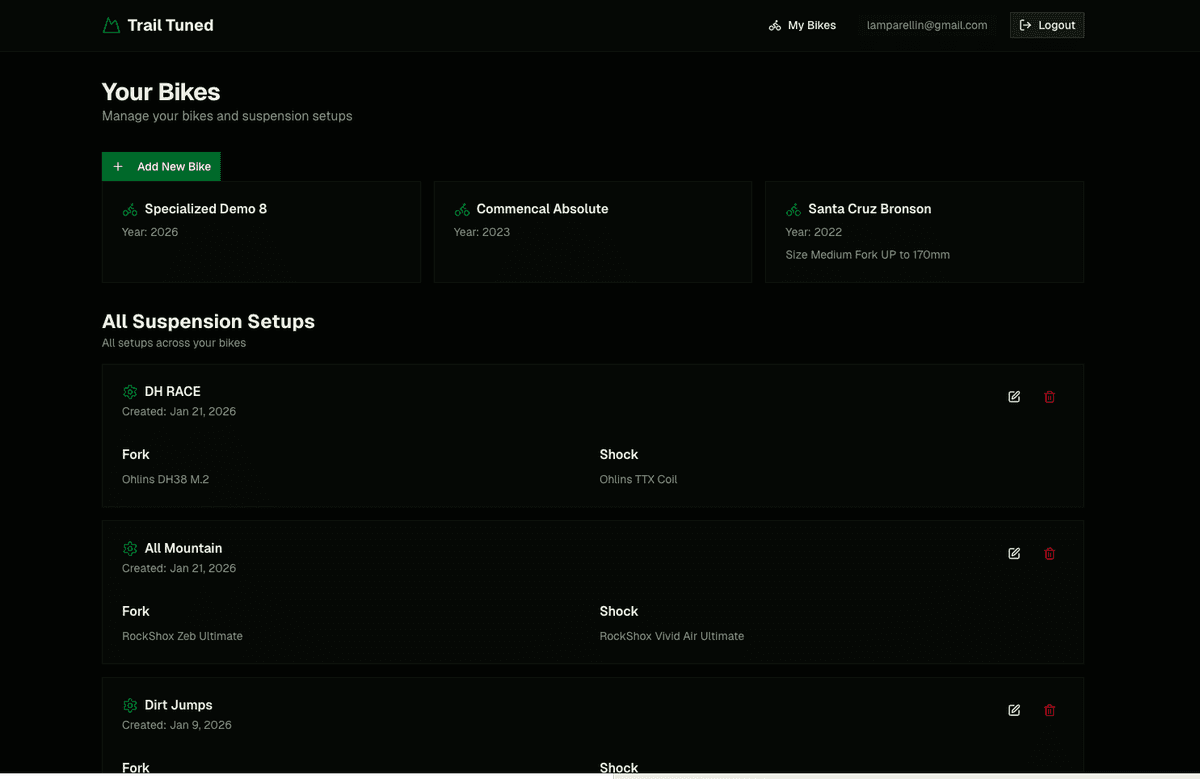The height and width of the screenshot is (779, 1200).
Task: Edit the DH RACE setup
Action: (1014, 397)
